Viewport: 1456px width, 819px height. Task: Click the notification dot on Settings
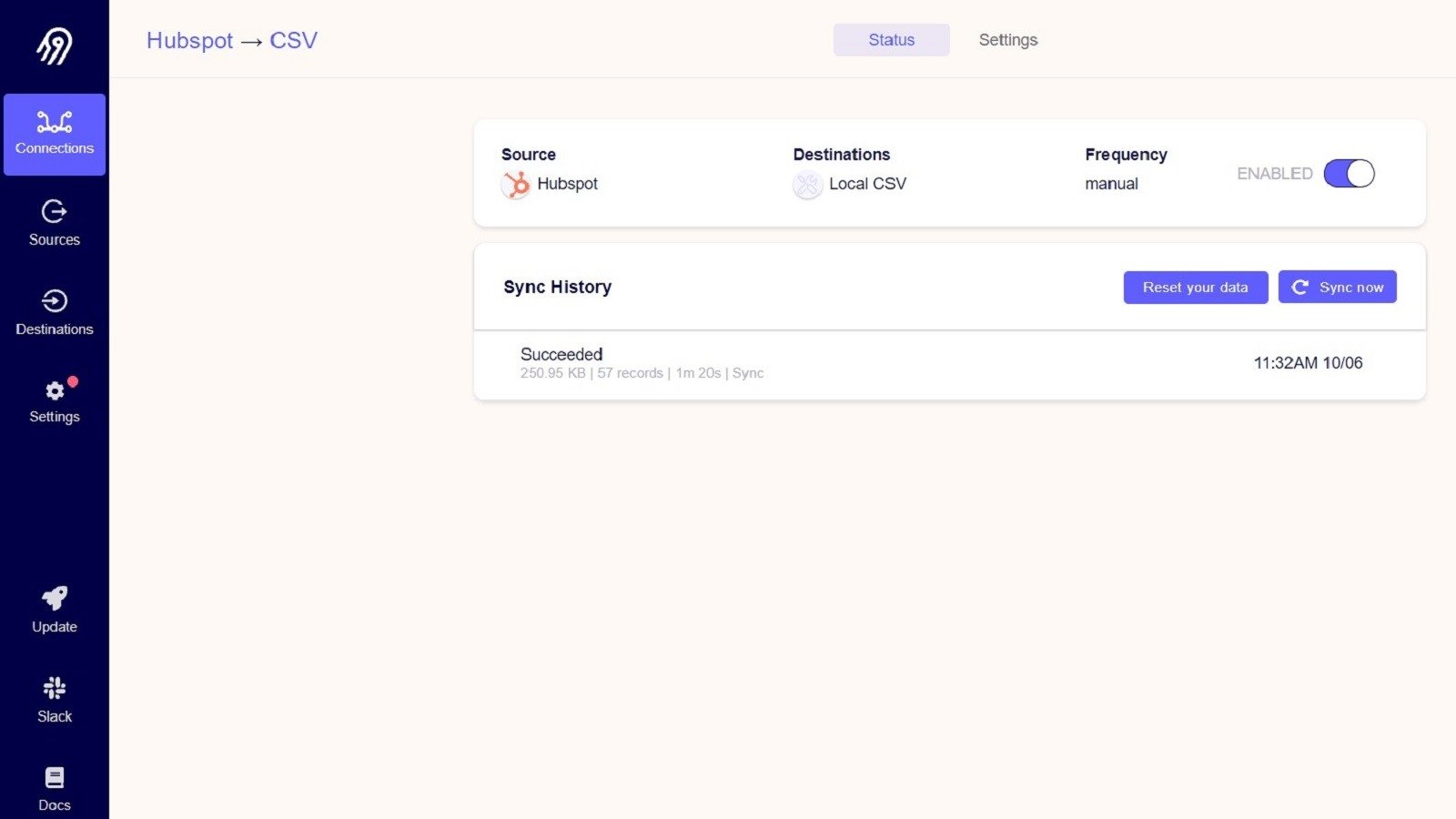[x=74, y=381]
